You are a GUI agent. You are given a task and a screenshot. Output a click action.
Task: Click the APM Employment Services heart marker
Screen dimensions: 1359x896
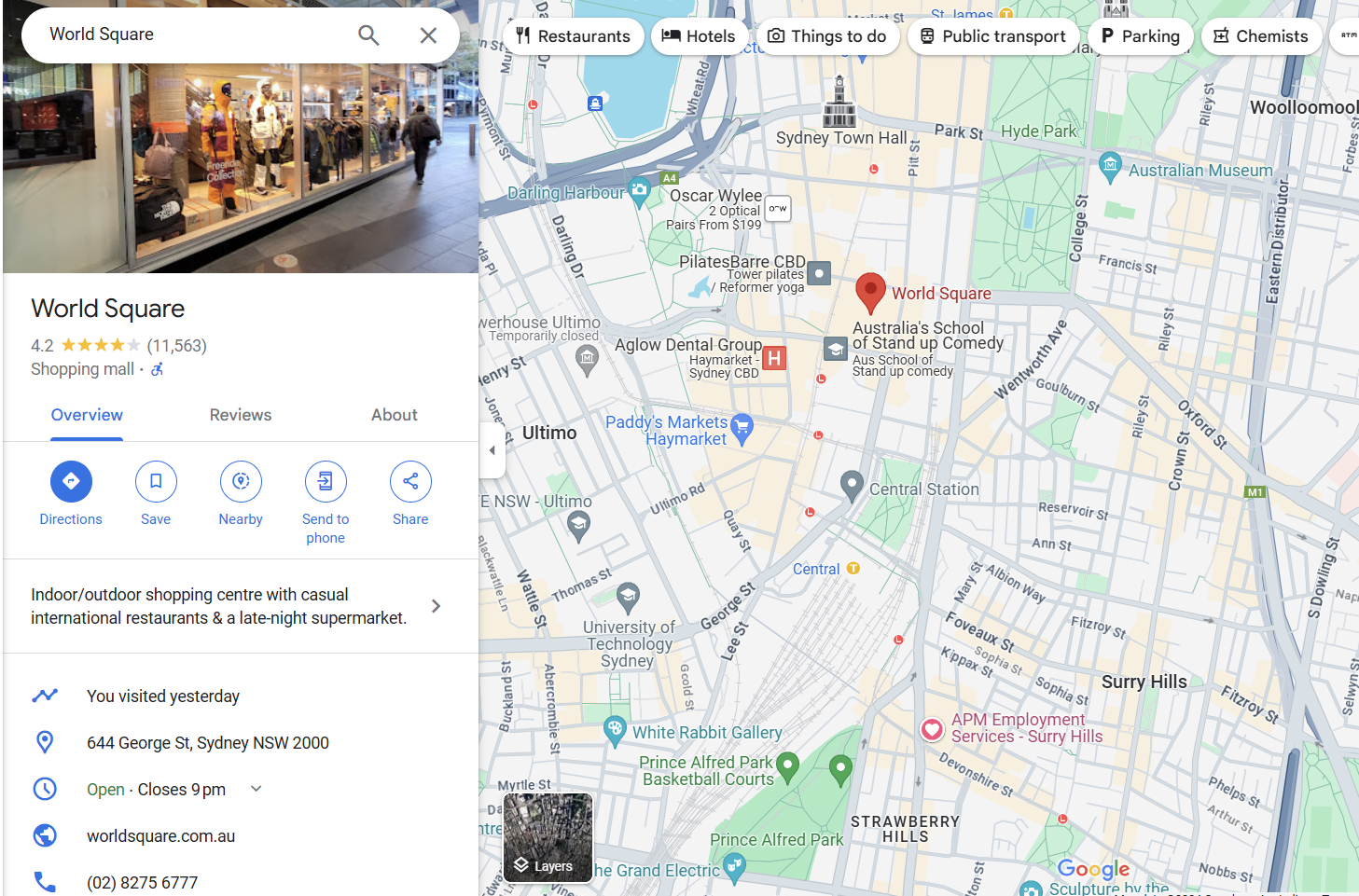[932, 729]
